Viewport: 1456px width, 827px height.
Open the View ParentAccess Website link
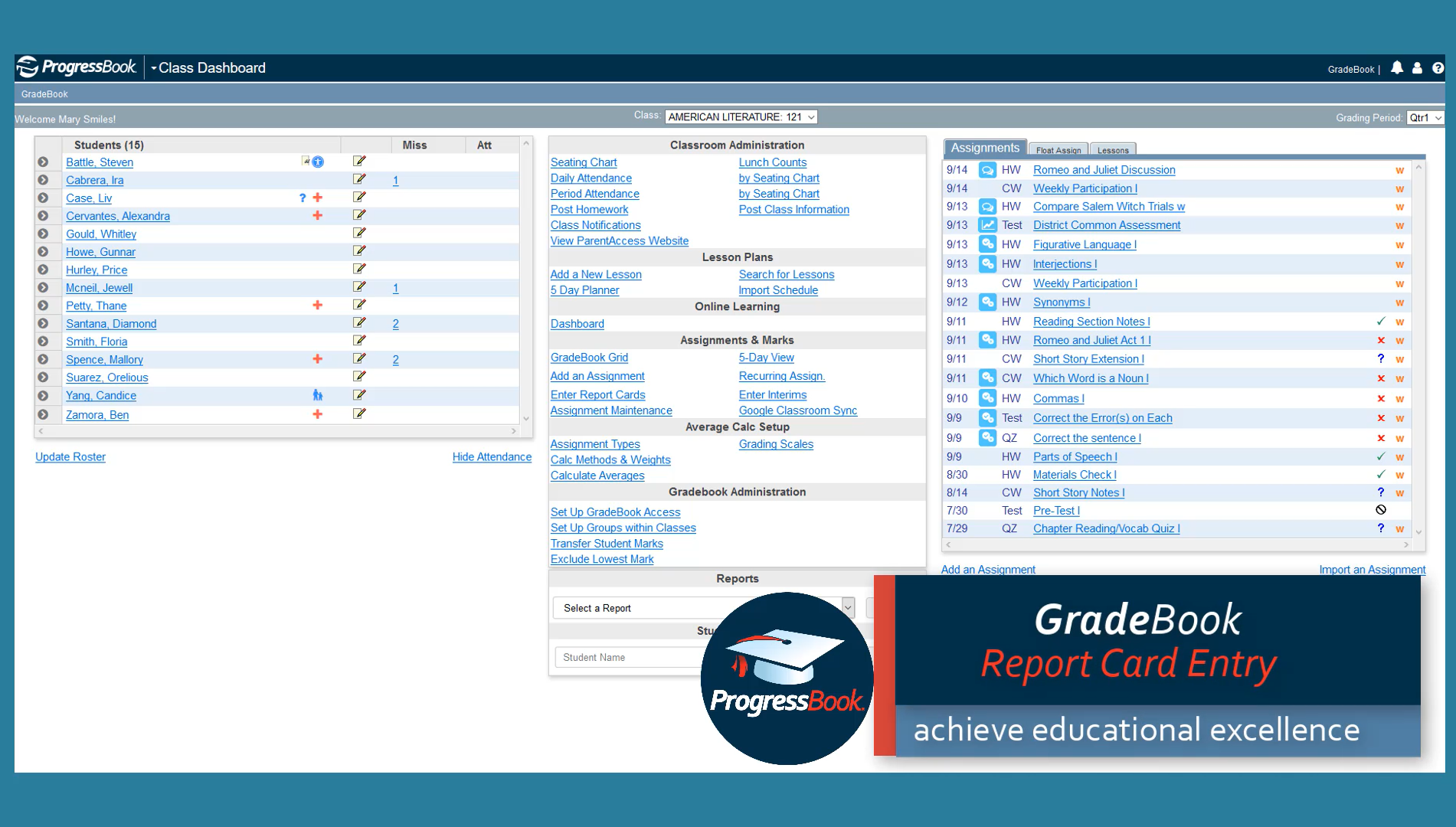[x=620, y=241]
